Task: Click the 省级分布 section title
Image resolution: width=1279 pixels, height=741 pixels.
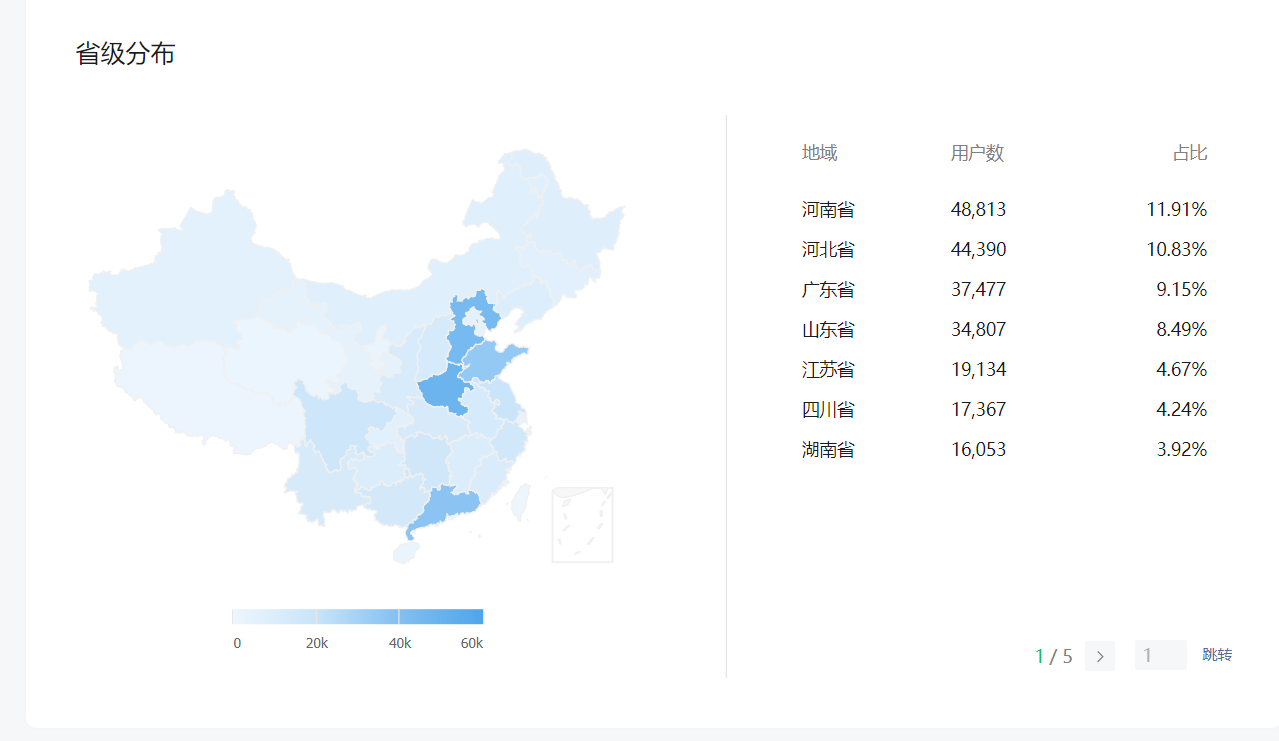Action: pyautogui.click(x=125, y=54)
